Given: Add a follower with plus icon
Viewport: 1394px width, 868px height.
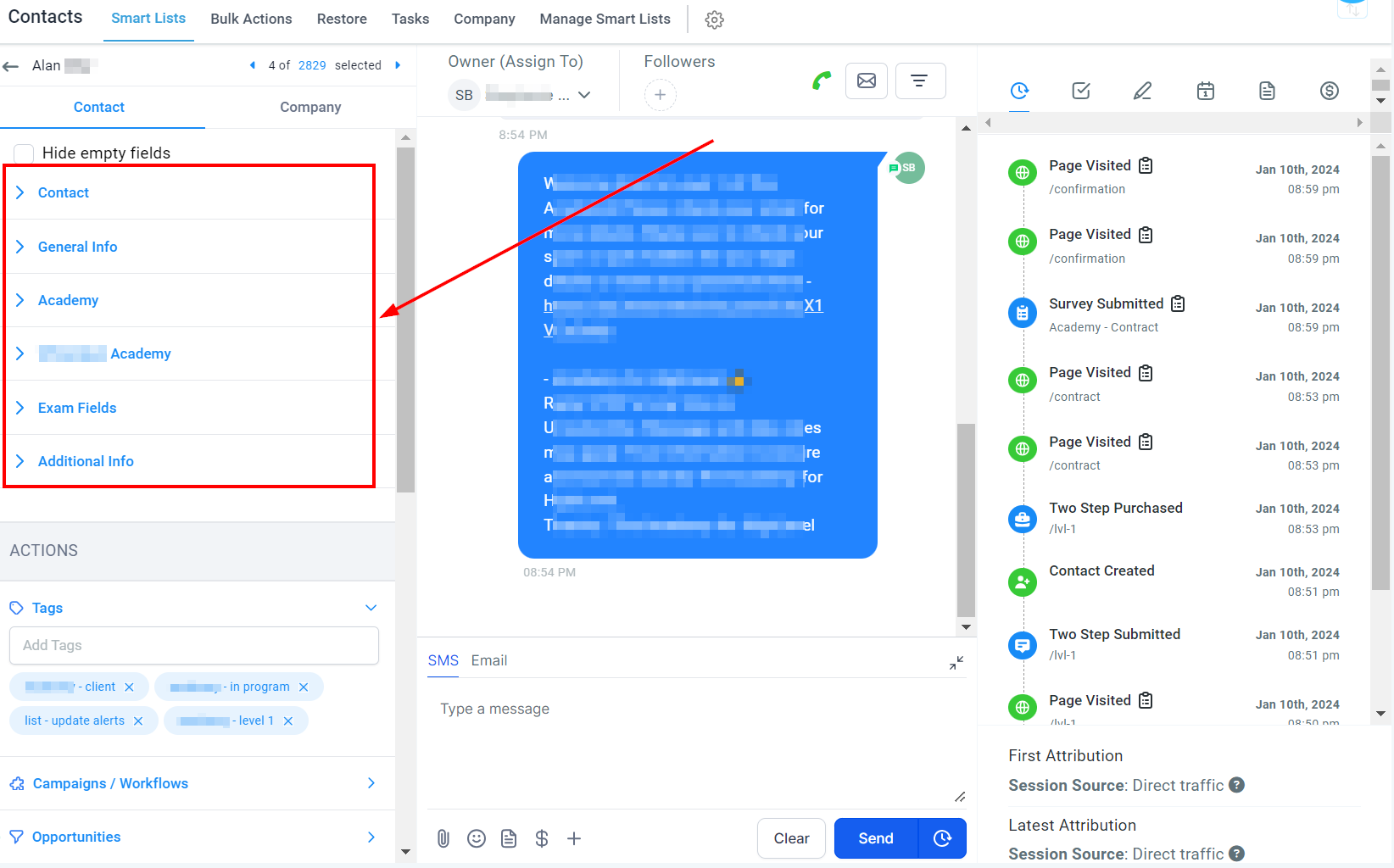Looking at the screenshot, I should tap(660, 94).
